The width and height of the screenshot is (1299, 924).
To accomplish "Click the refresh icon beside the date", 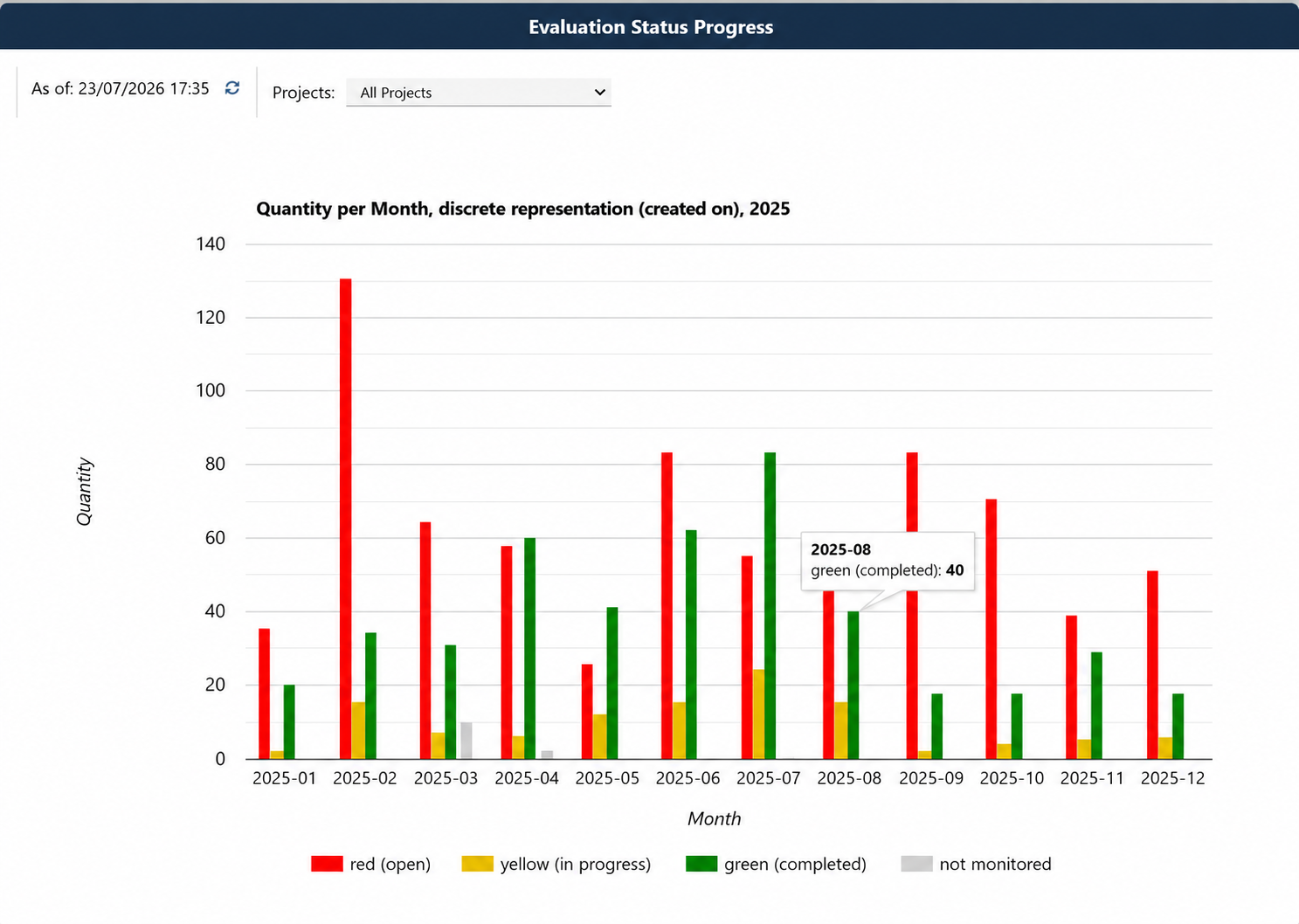I will [x=232, y=88].
